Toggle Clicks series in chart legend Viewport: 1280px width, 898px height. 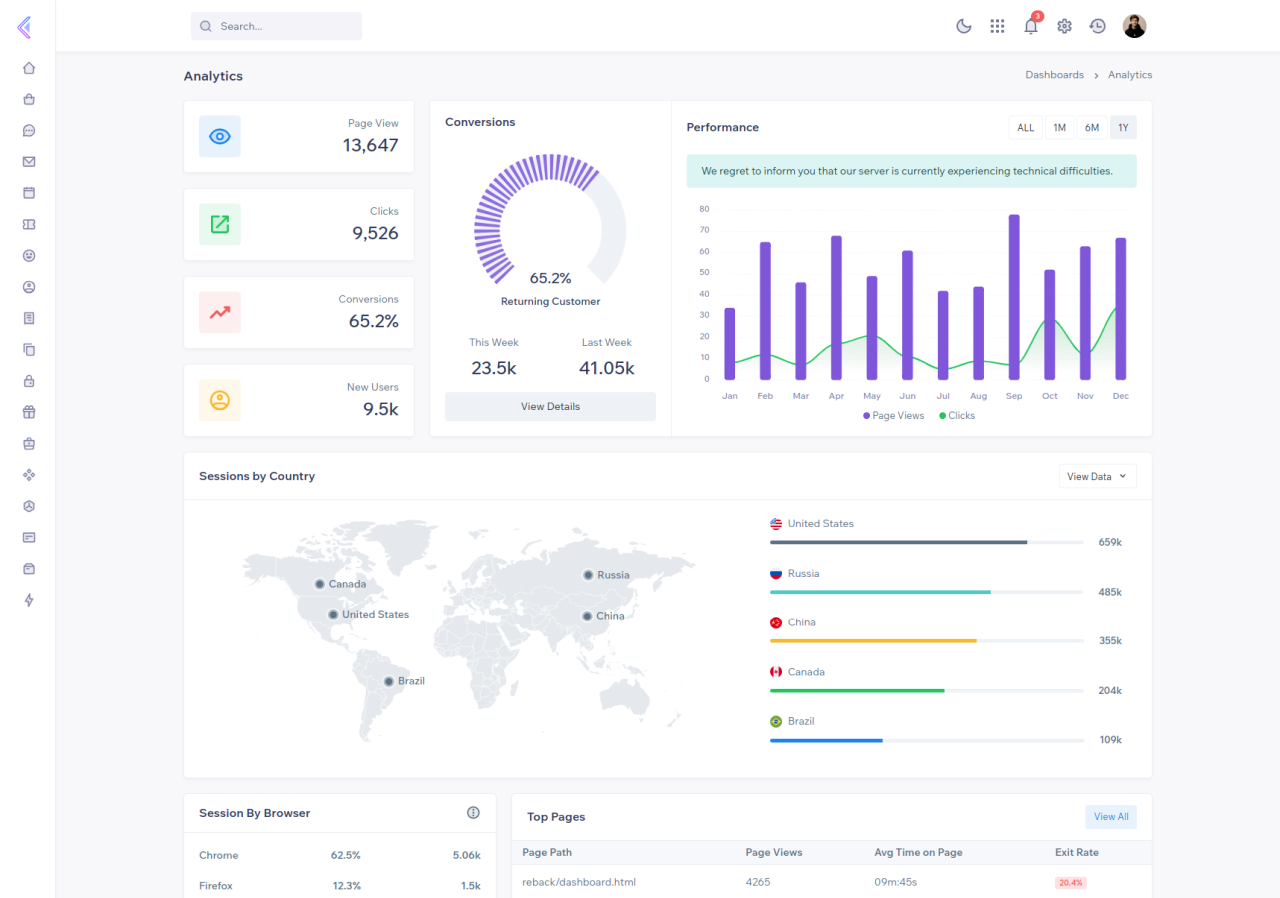click(957, 415)
